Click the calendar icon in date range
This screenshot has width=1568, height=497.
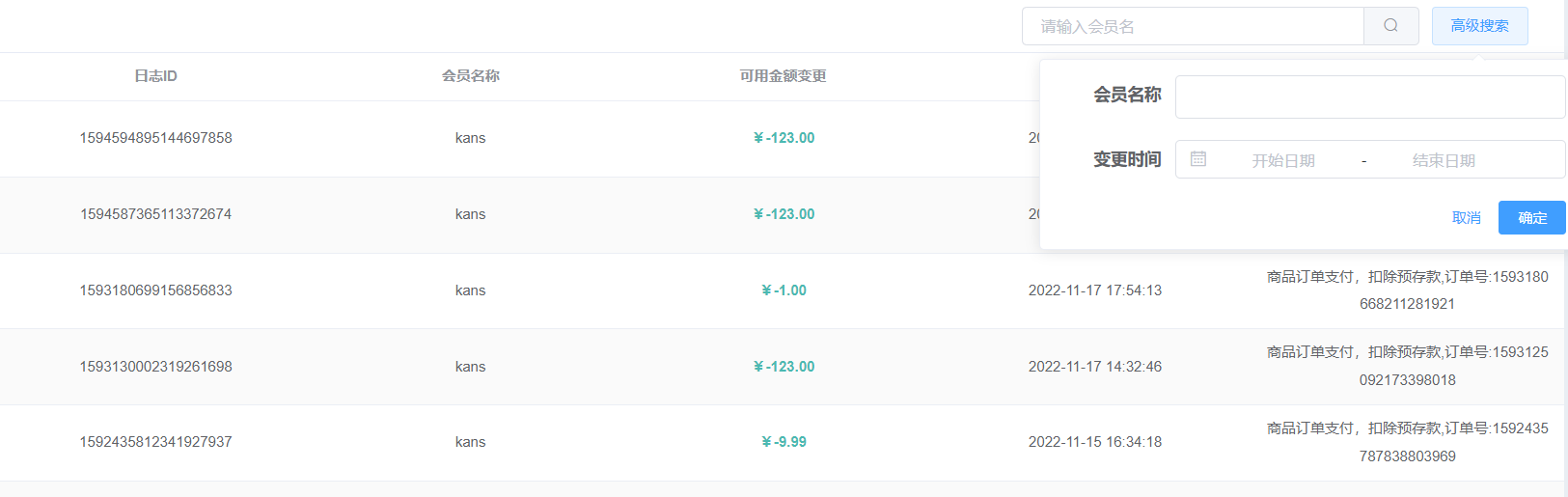click(x=1198, y=159)
